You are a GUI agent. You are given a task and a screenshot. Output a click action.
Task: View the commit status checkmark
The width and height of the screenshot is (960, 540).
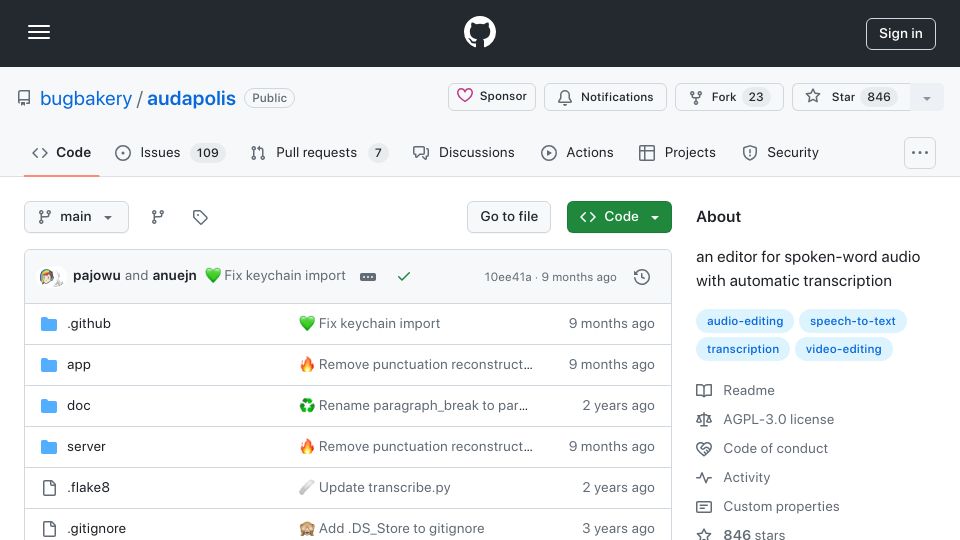coord(403,277)
